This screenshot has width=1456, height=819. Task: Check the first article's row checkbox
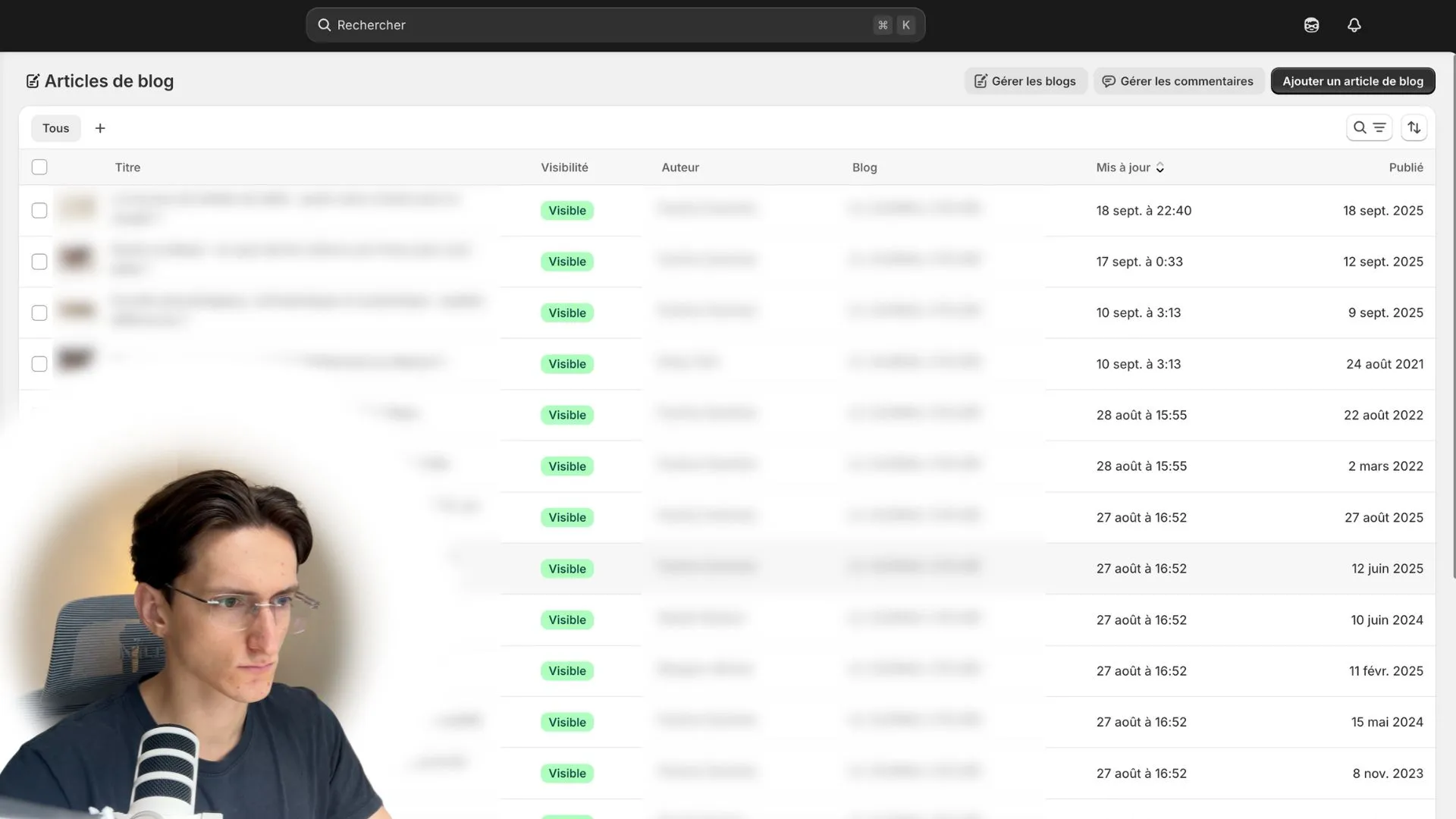[x=39, y=210]
